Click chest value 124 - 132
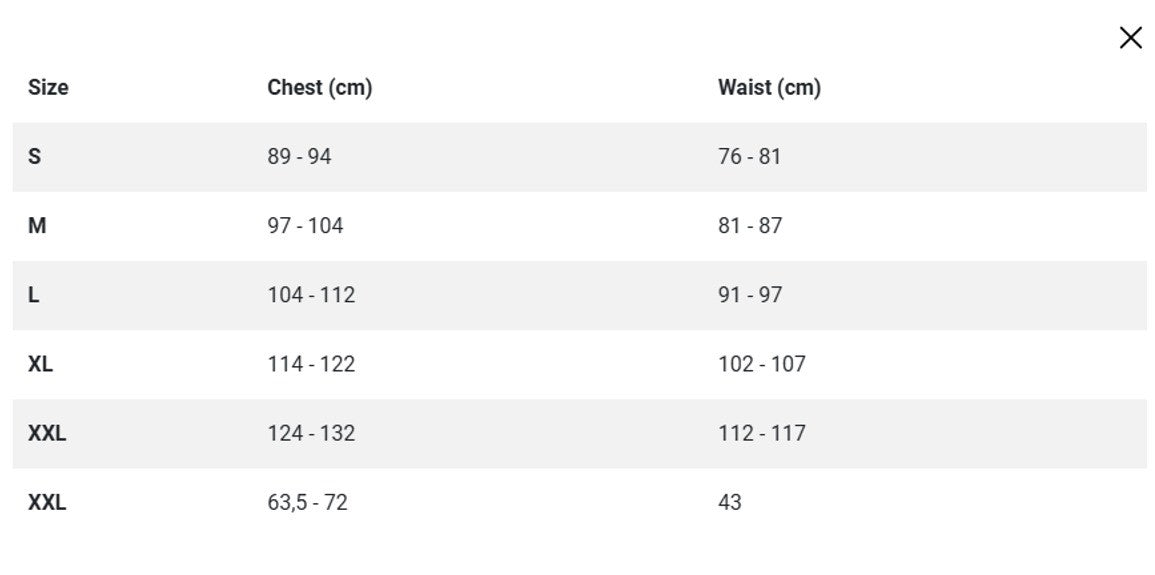Viewport: 1155px width, 575px height. [x=311, y=433]
